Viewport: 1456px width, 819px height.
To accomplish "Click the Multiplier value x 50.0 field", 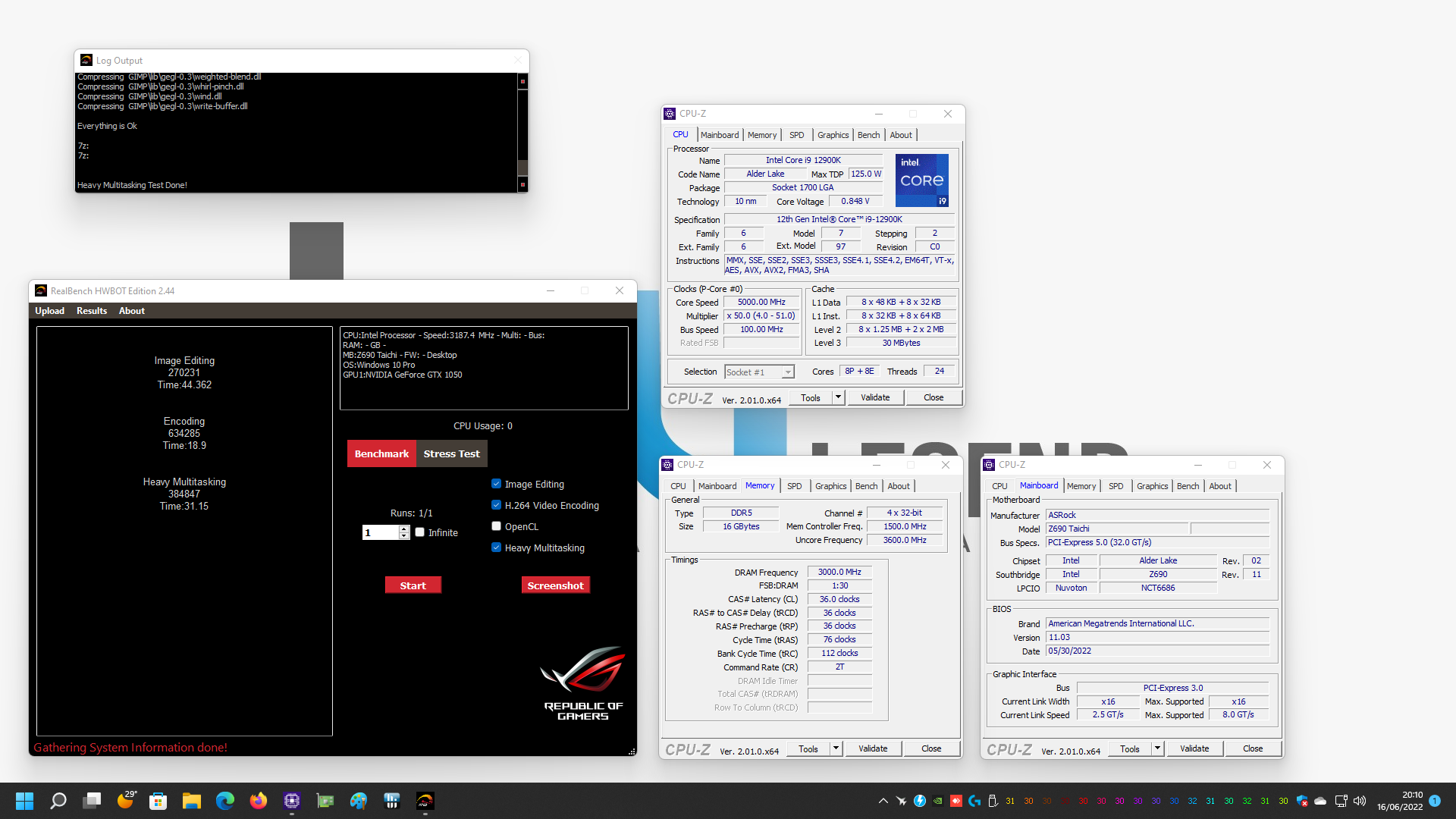I will [761, 316].
